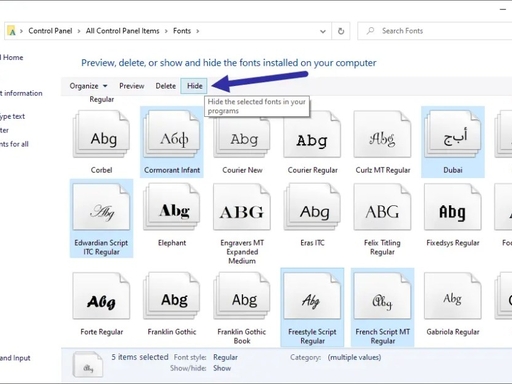Image resolution: width=512 pixels, height=384 pixels.
Task: Open the Home link in sidebar
Action: point(12,57)
